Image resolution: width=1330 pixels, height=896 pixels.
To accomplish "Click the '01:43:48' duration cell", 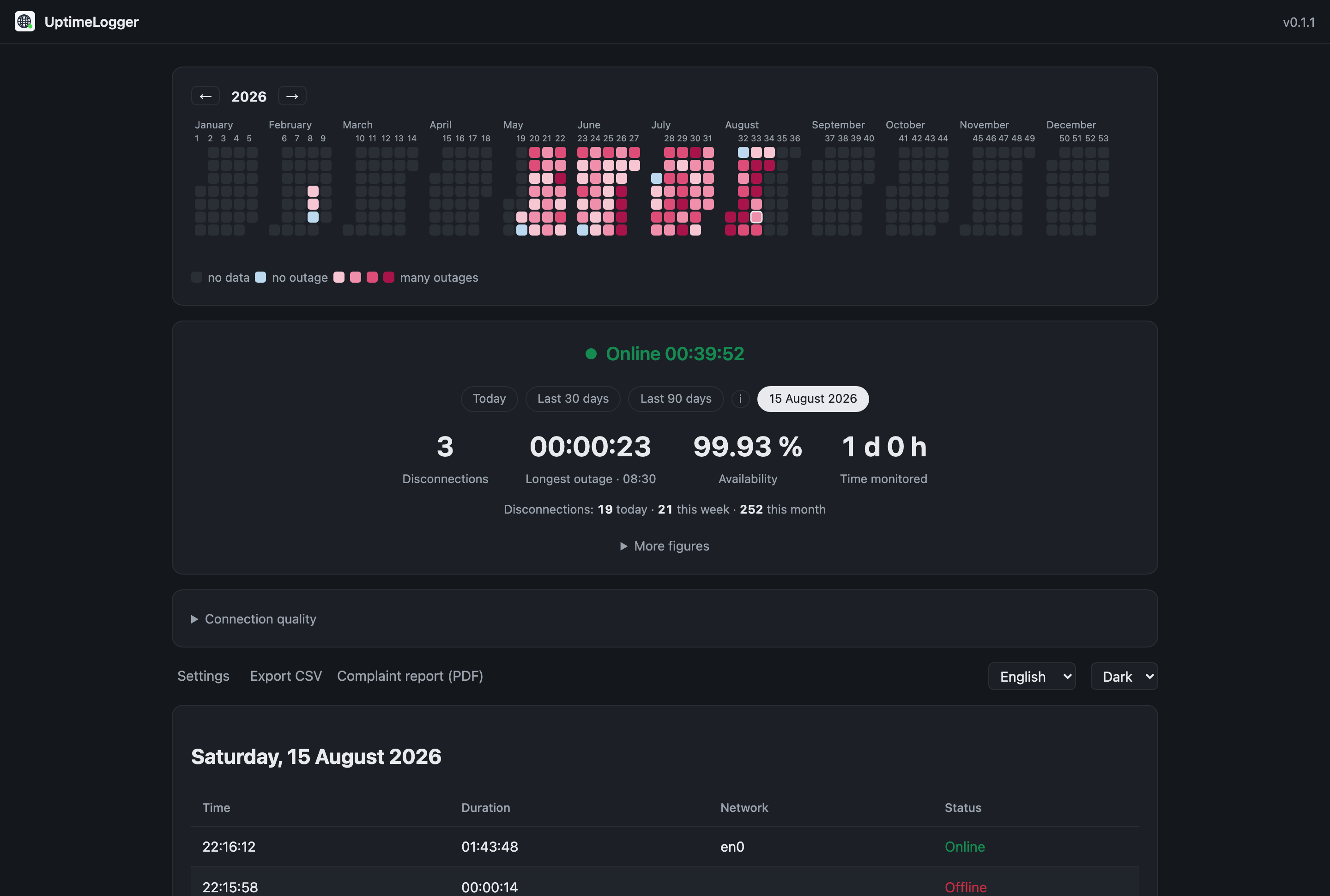I will click(x=490, y=847).
